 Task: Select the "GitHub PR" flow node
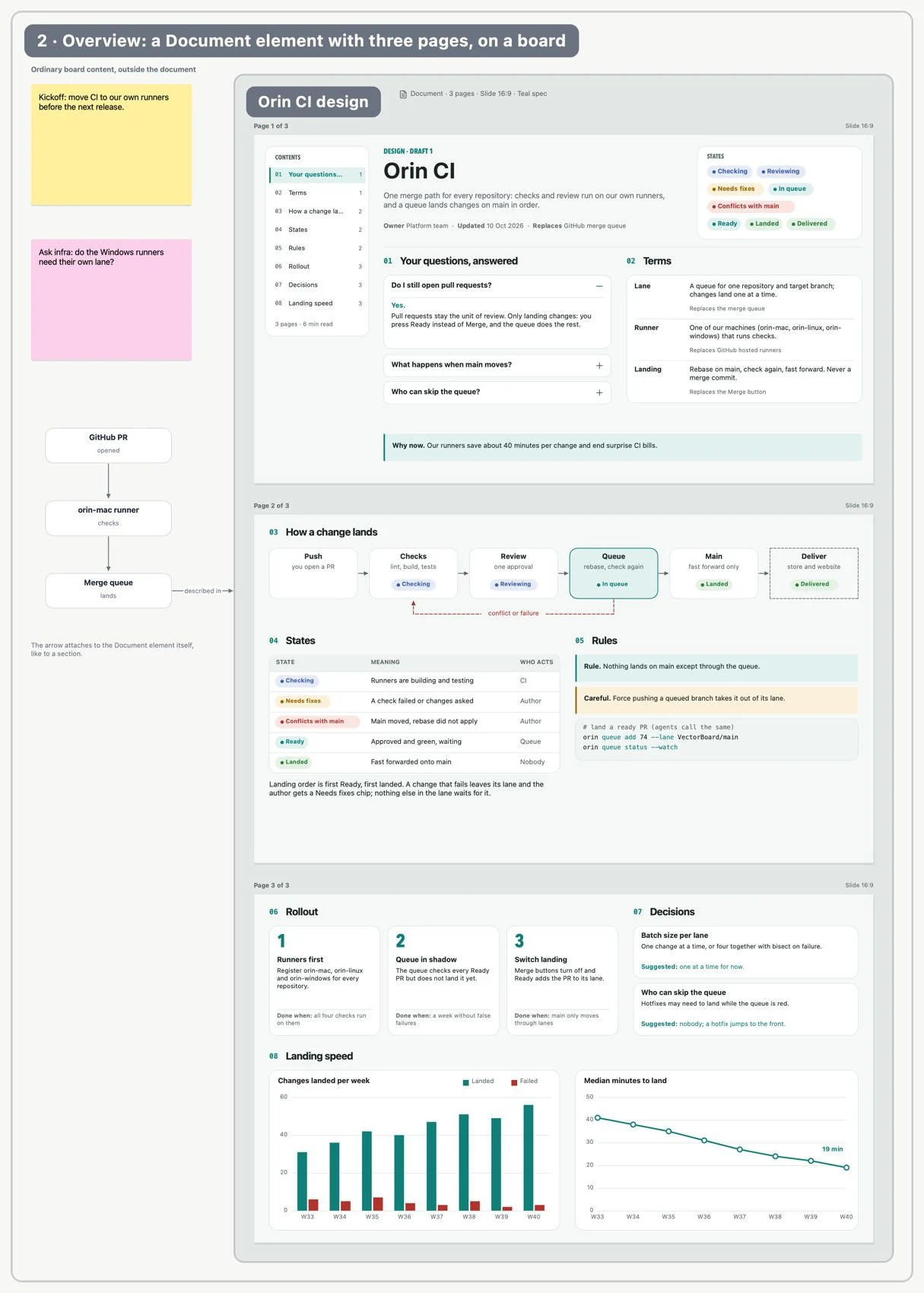pyautogui.click(x=108, y=445)
